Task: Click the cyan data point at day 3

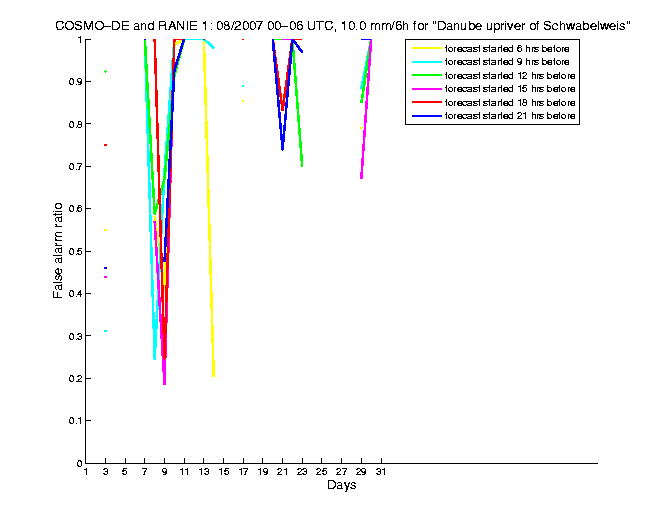Action: (x=105, y=331)
